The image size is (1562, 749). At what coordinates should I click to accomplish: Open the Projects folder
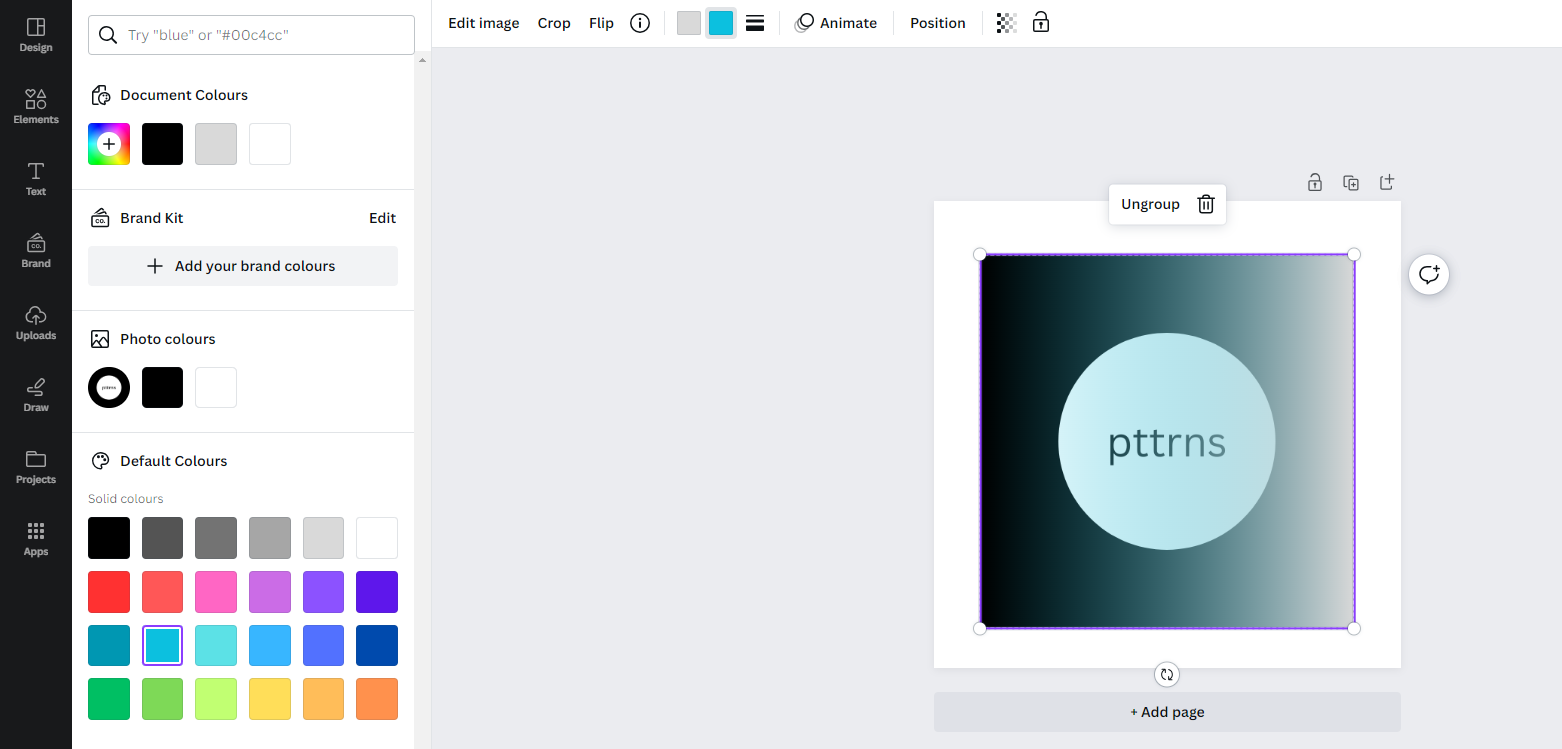[x=36, y=466]
